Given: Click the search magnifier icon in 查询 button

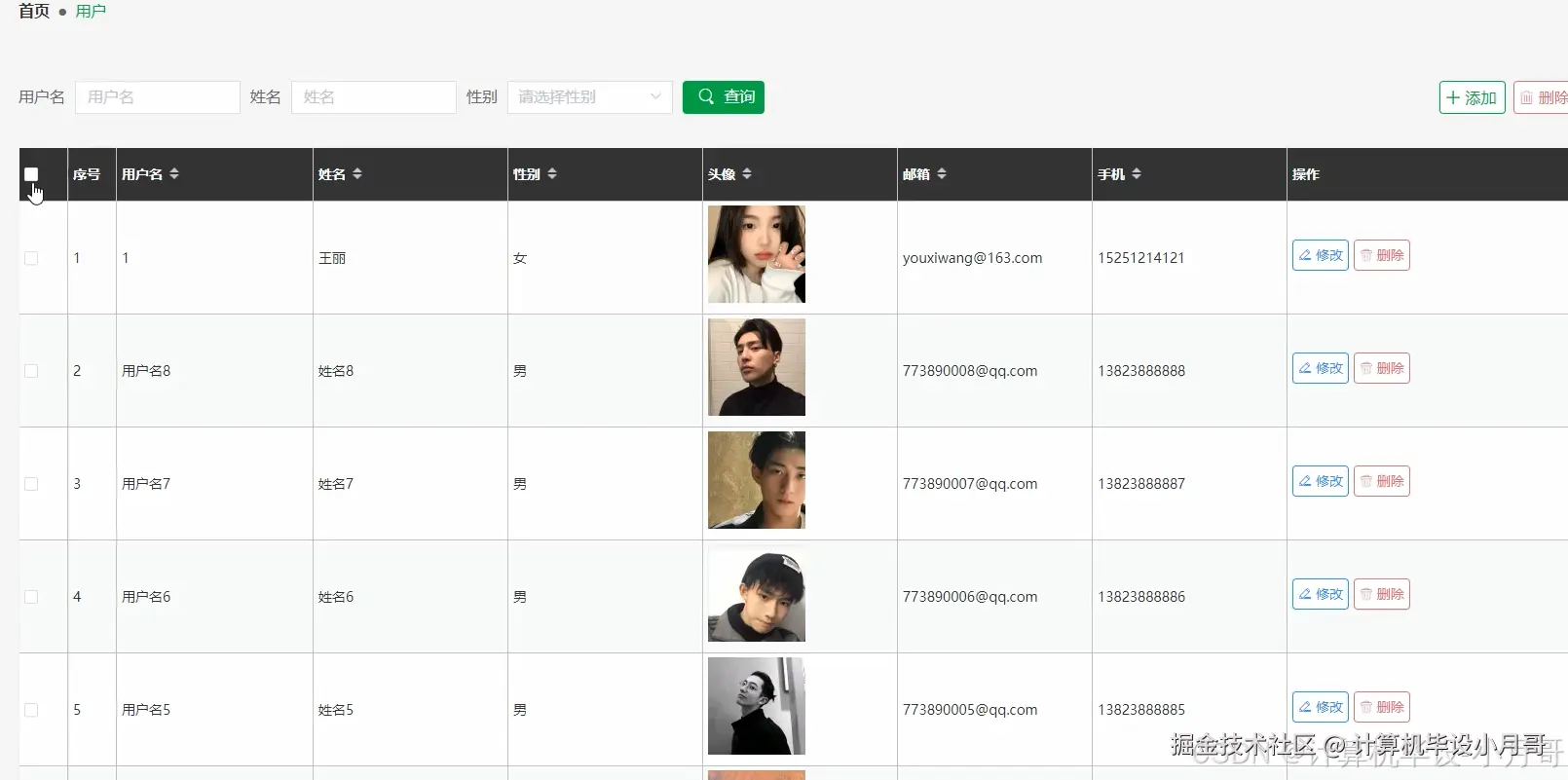Looking at the screenshot, I should click(x=707, y=96).
